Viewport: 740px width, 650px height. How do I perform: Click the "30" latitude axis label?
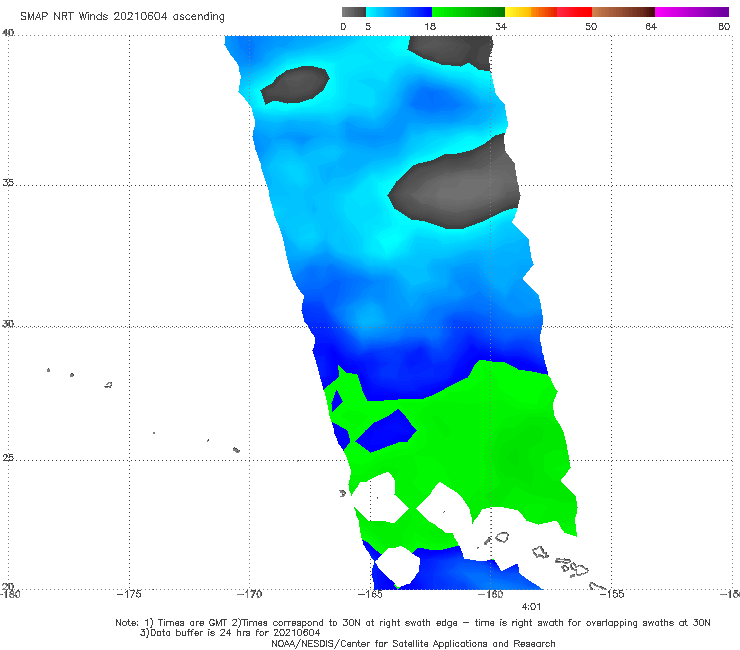(x=8, y=324)
